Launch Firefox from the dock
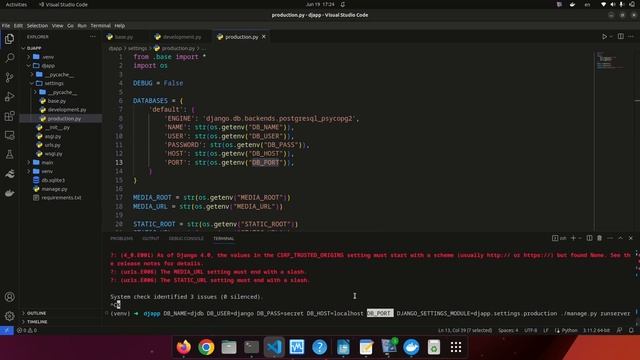This screenshot has height=360, width=640. [184, 347]
